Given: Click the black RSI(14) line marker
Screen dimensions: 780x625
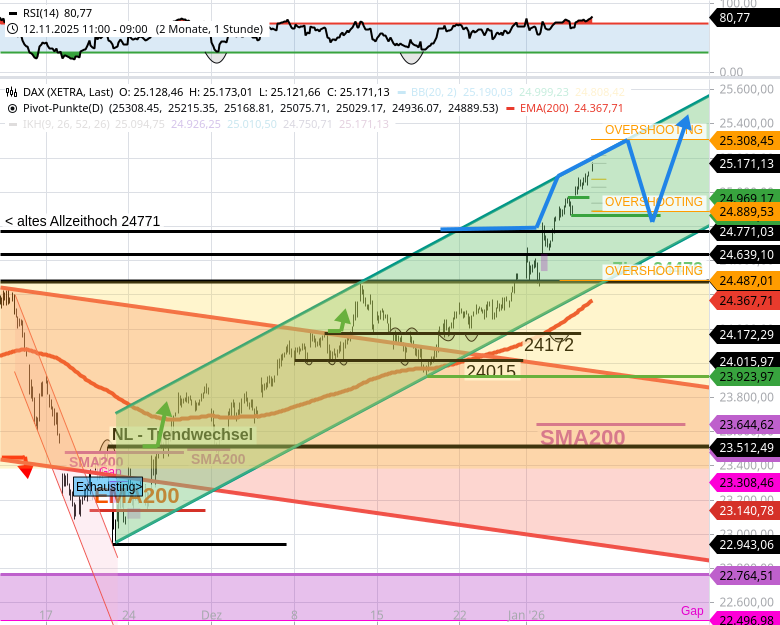Looking at the screenshot, I should pyautogui.click(x=12, y=14).
